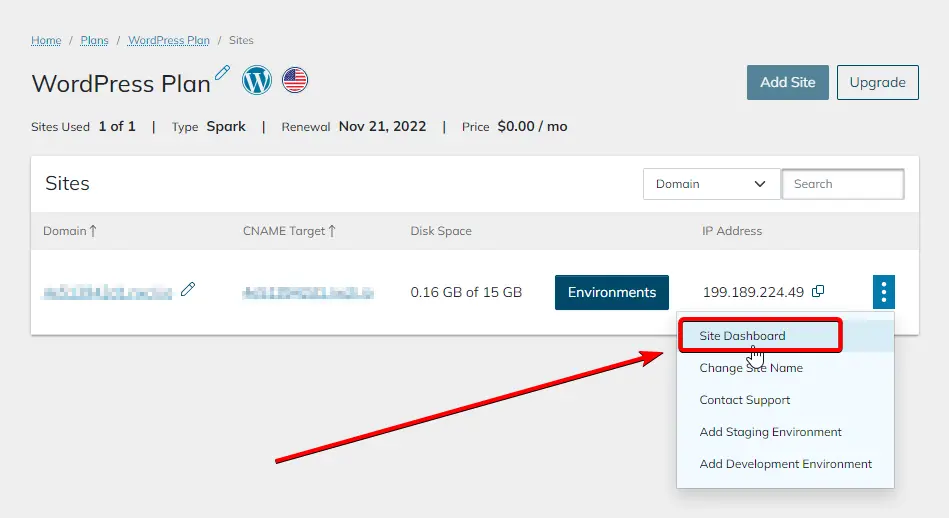Image resolution: width=949 pixels, height=518 pixels.
Task: Go to Home breadcrumb link
Action: coord(46,41)
